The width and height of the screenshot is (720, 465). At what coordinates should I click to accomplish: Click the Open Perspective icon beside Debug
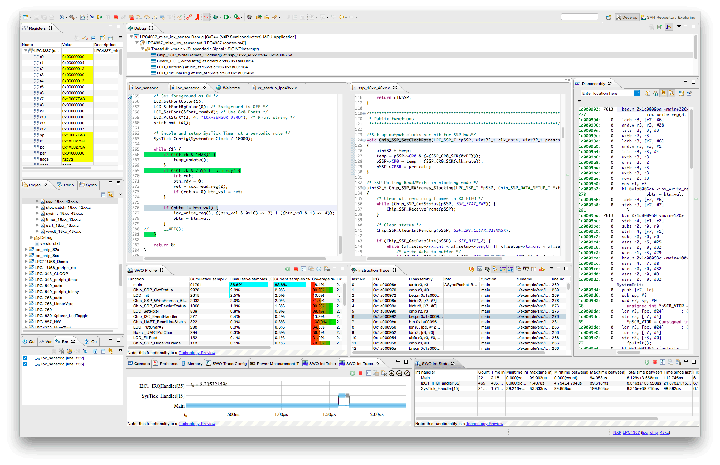[609, 17]
